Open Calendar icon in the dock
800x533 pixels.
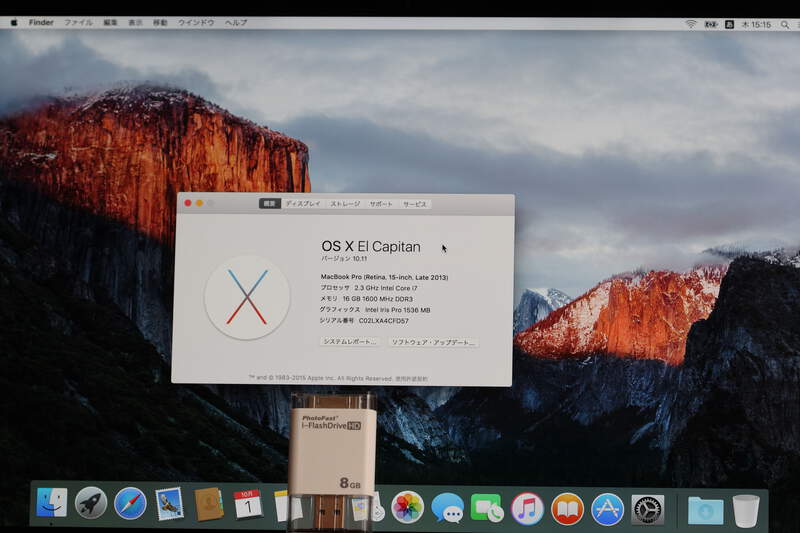click(x=247, y=504)
